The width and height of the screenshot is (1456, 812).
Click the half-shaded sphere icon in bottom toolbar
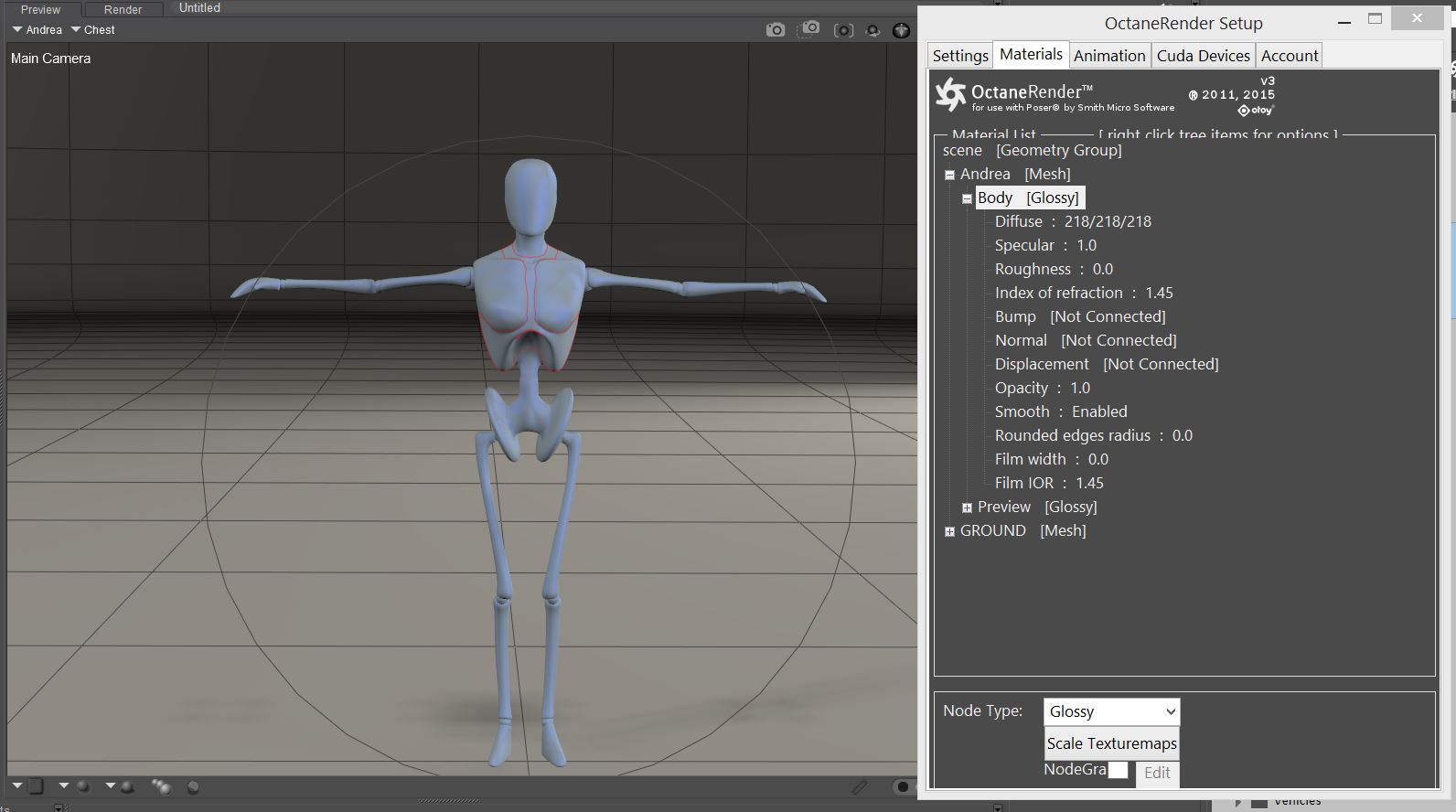tap(193, 786)
